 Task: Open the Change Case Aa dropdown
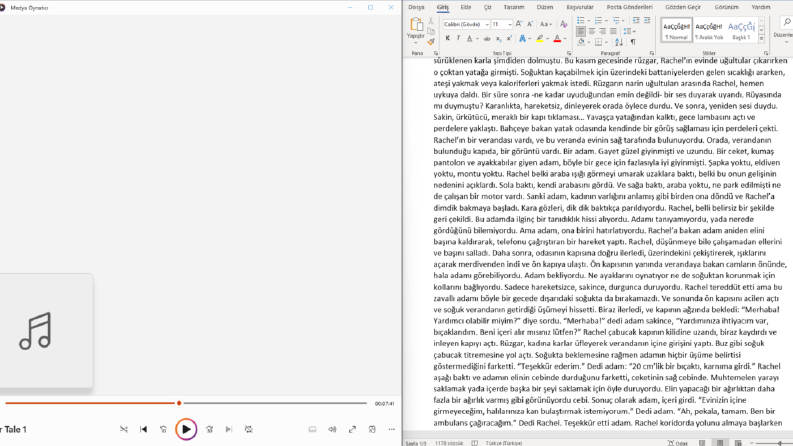click(546, 24)
